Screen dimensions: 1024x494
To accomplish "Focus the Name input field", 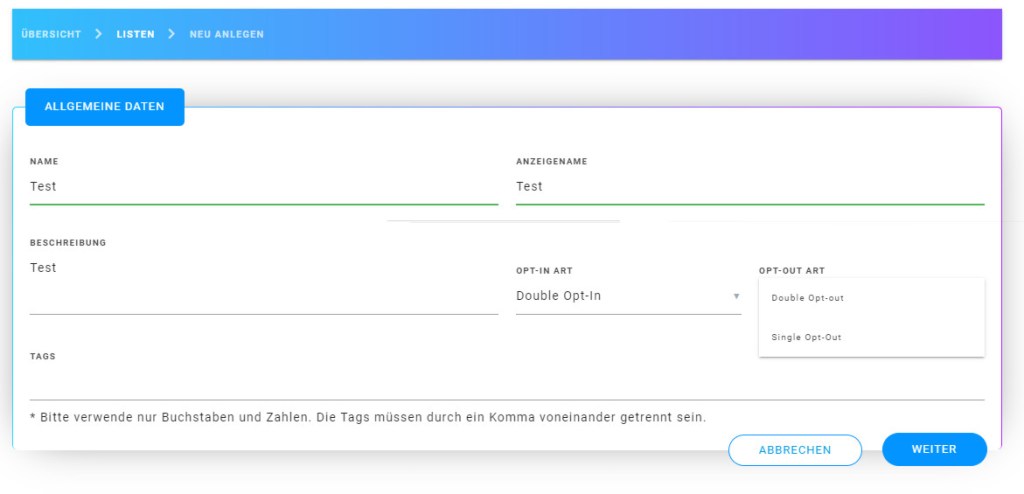I will point(263,187).
